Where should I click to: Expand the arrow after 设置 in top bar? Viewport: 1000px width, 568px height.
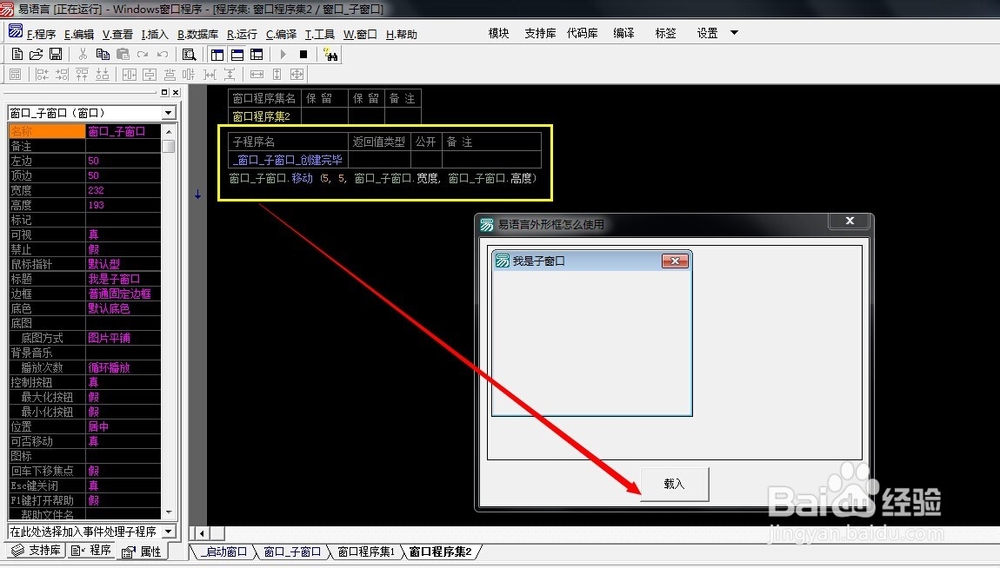tap(734, 33)
